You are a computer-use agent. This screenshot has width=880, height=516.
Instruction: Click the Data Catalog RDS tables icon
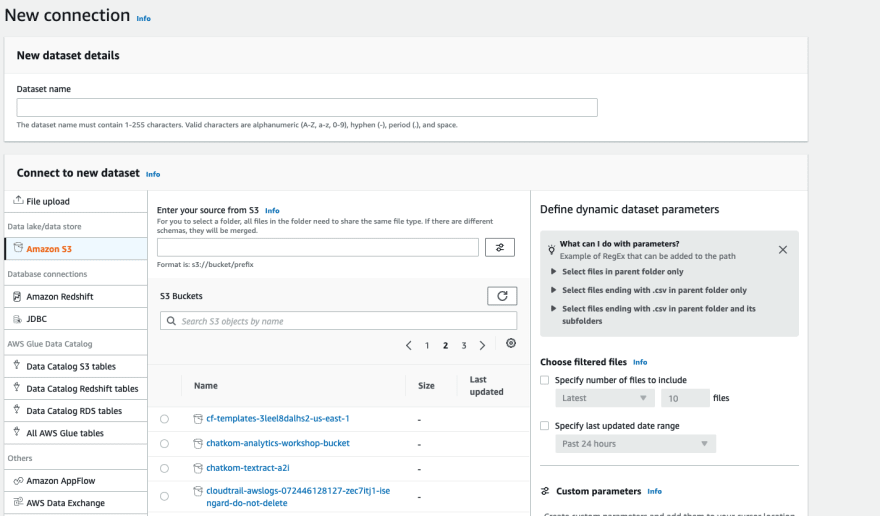coord(17,410)
